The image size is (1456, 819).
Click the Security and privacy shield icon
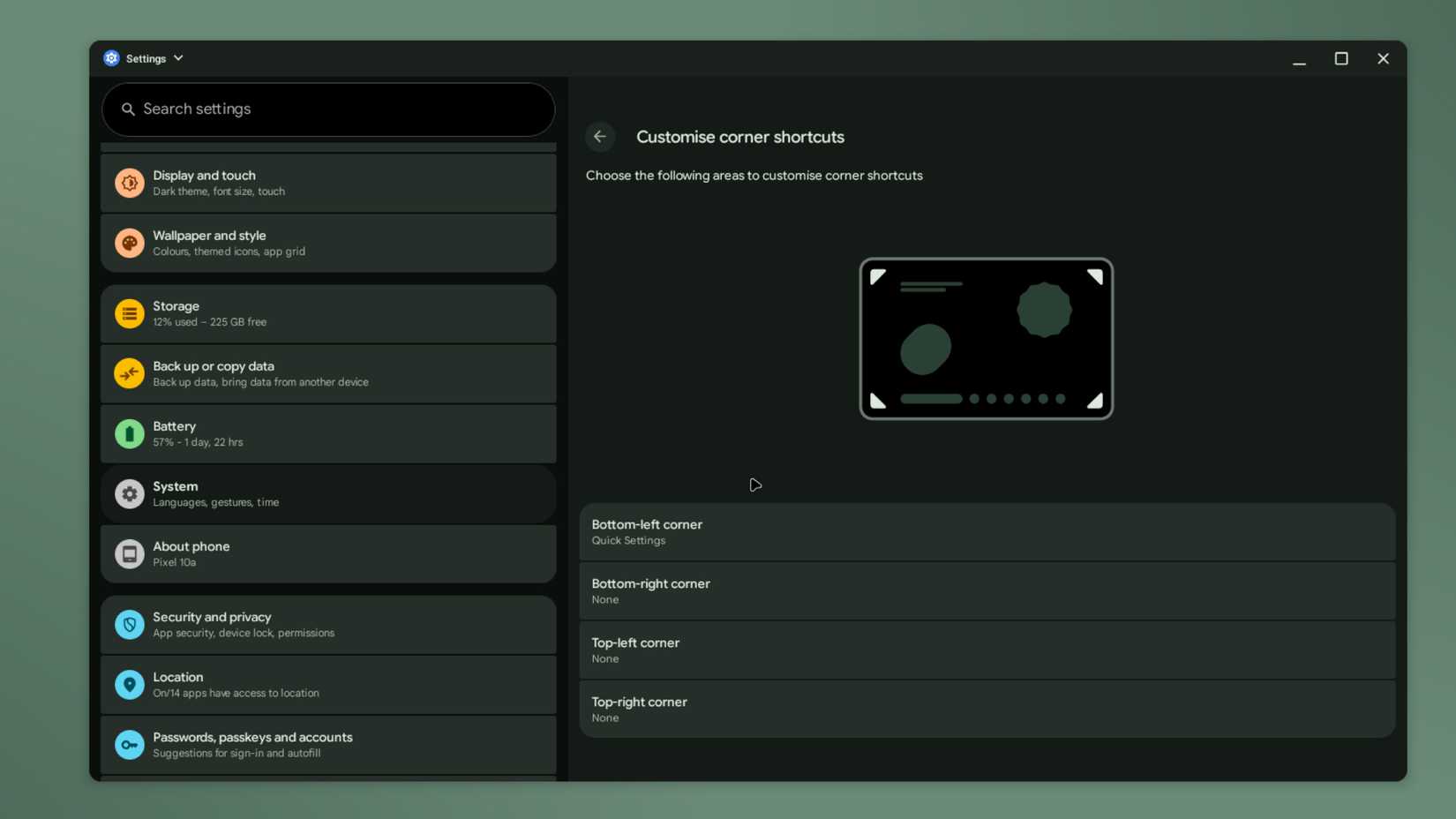(x=129, y=624)
